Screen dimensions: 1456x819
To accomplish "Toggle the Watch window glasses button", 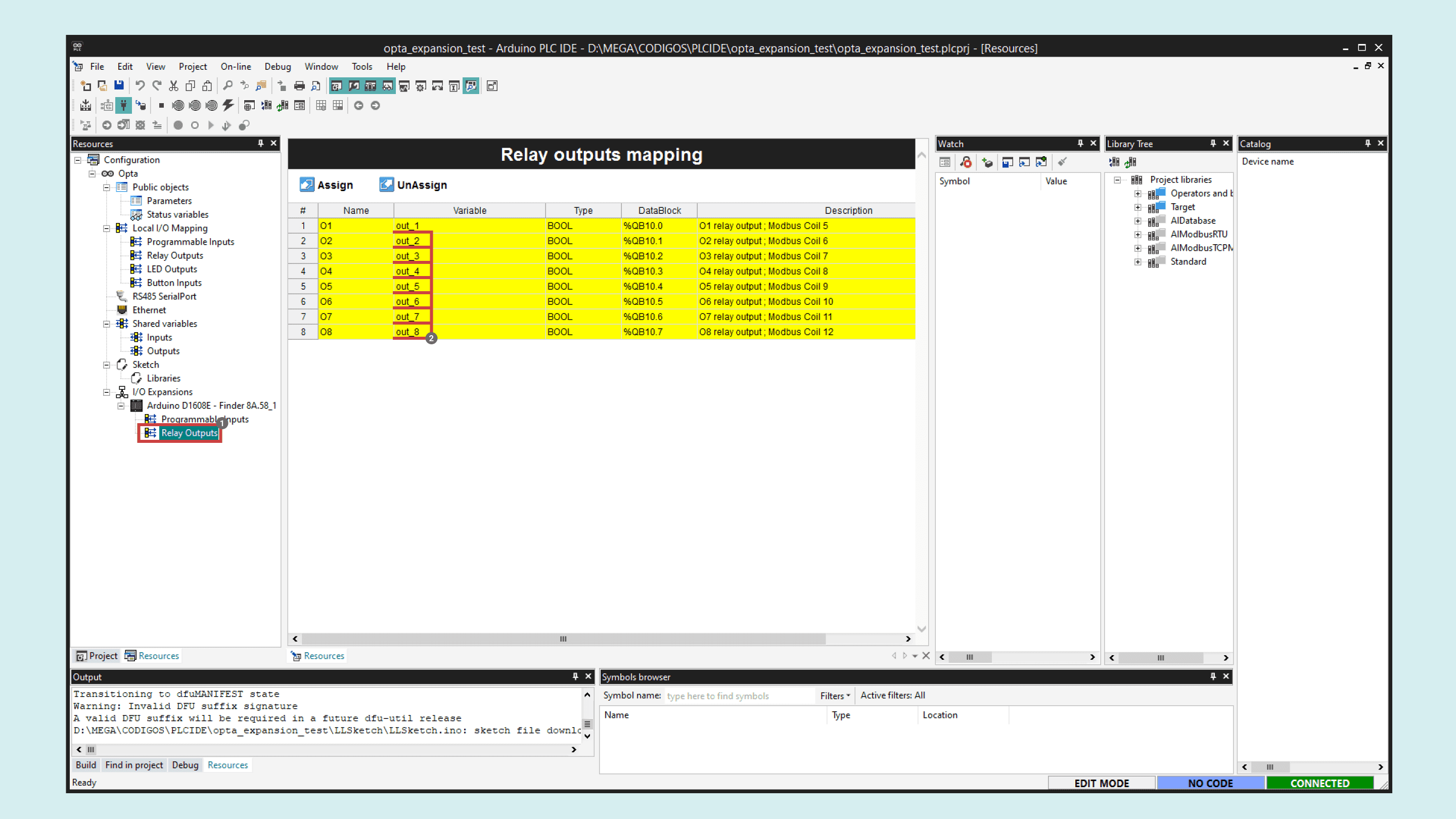I will click(x=387, y=85).
